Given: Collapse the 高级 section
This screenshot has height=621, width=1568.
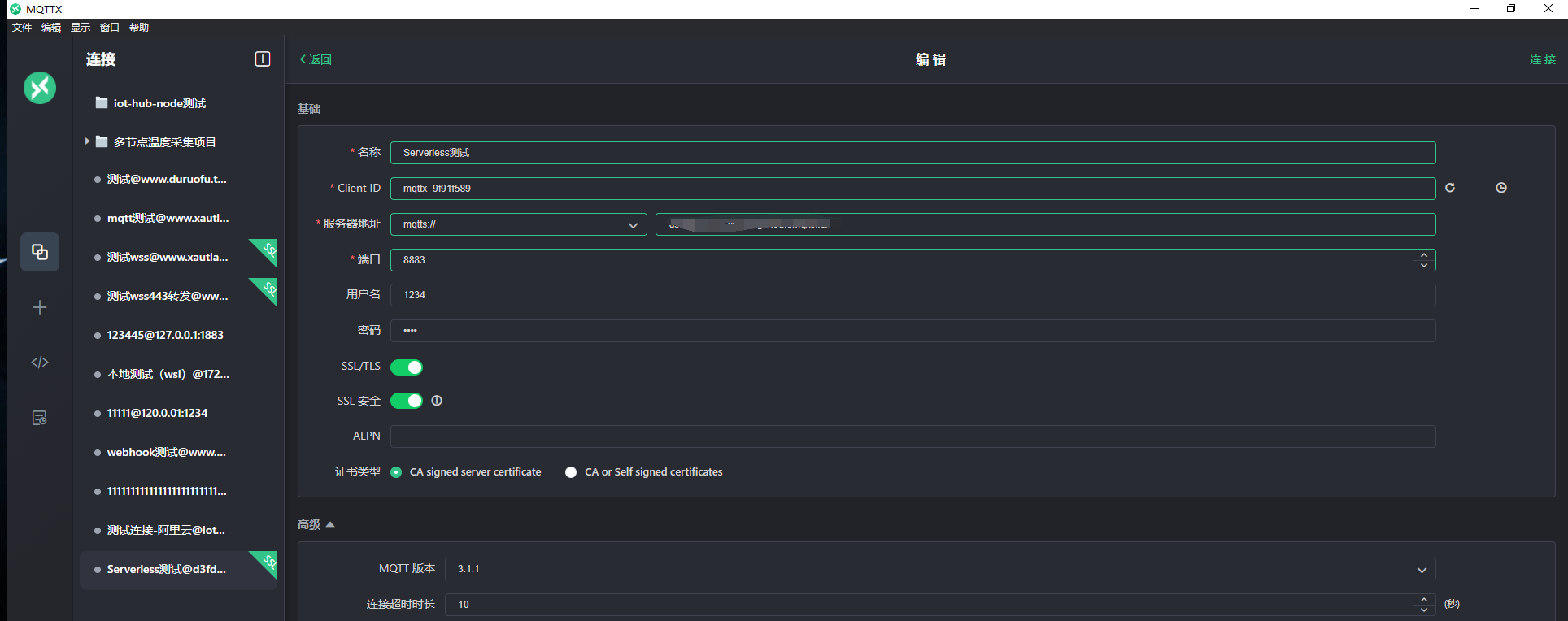Looking at the screenshot, I should coord(316,525).
